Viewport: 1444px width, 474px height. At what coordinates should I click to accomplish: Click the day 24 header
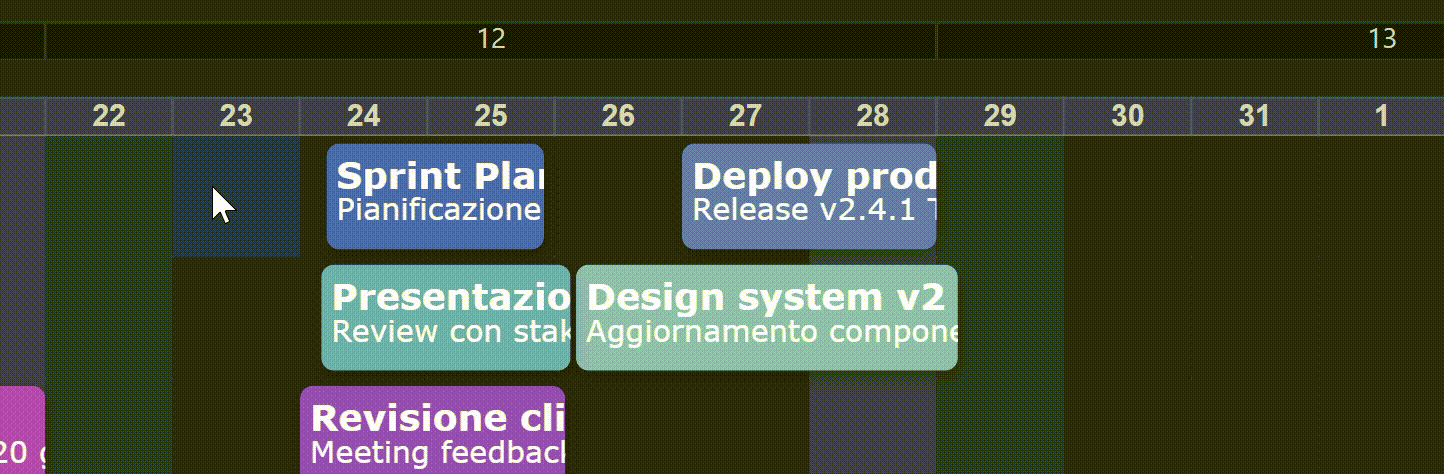point(364,117)
